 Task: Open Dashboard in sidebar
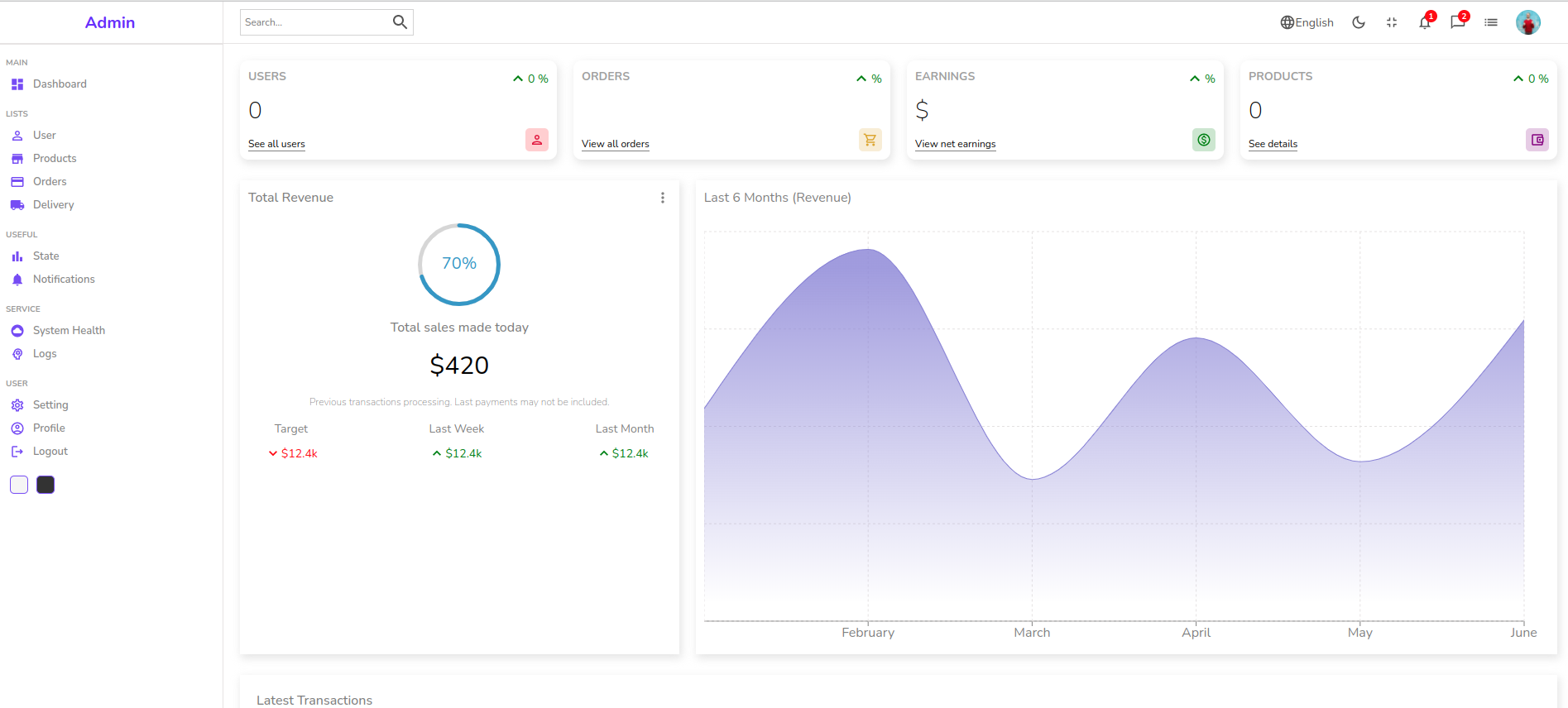[x=60, y=84]
